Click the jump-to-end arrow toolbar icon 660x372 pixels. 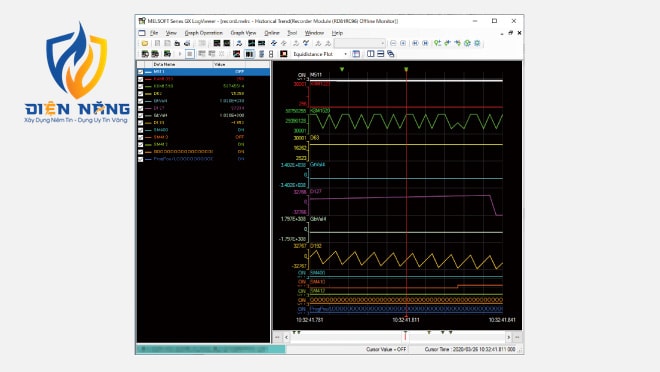coord(426,43)
